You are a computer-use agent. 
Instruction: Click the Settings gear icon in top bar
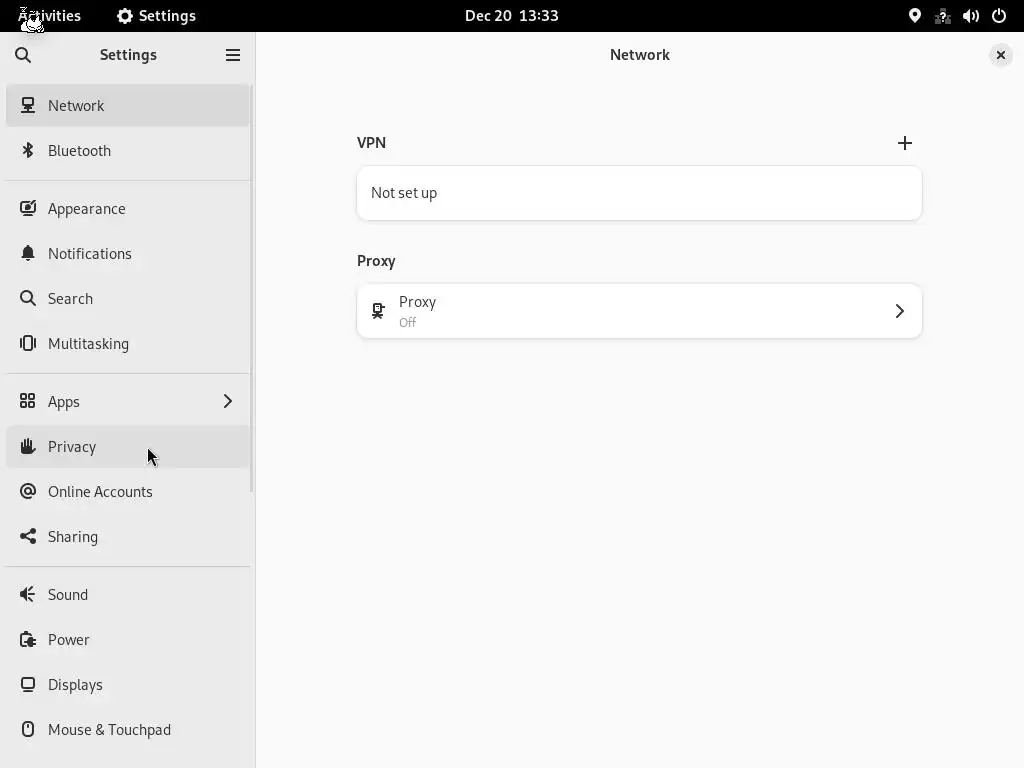tap(124, 16)
